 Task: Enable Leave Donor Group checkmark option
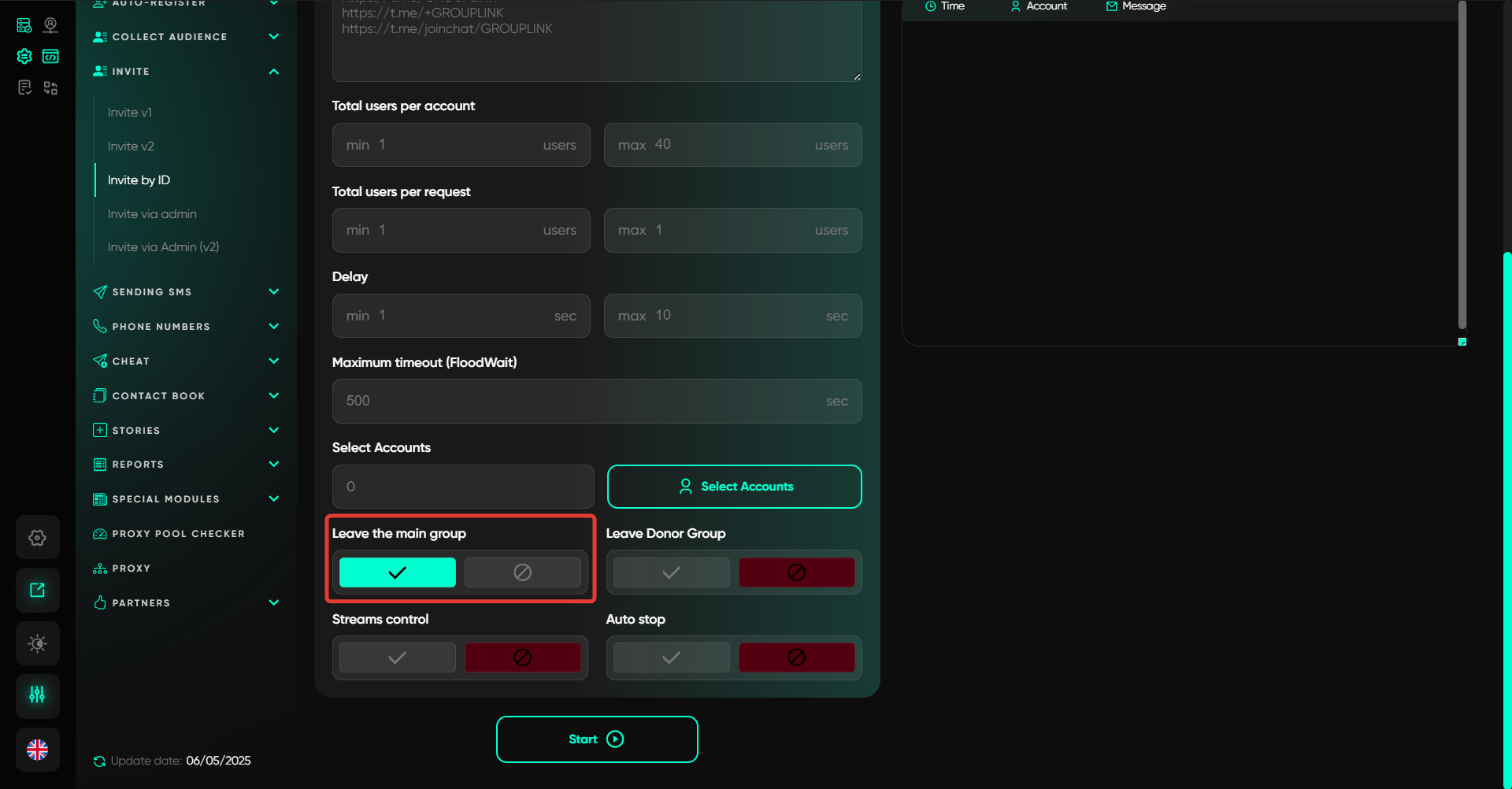click(671, 572)
